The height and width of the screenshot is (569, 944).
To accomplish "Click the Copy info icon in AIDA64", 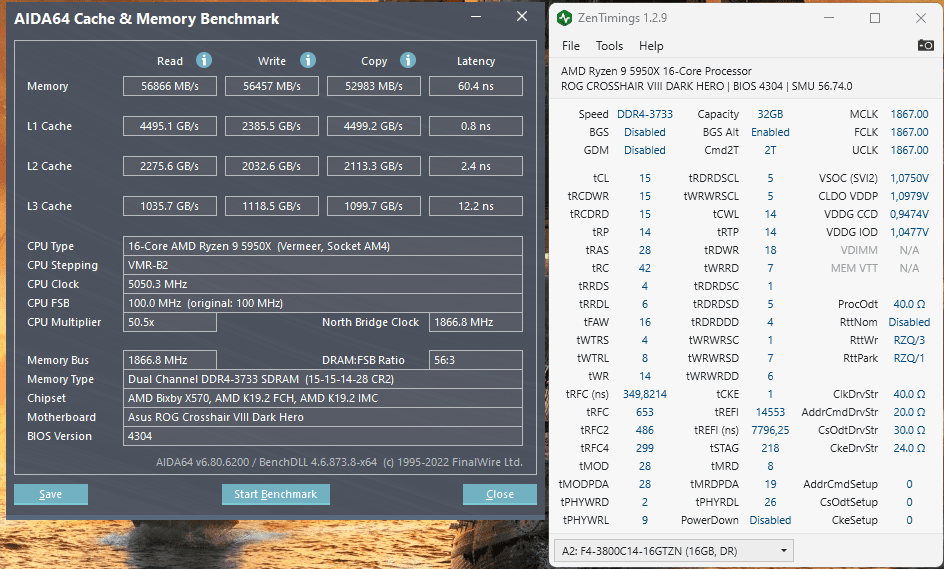I will (408, 60).
